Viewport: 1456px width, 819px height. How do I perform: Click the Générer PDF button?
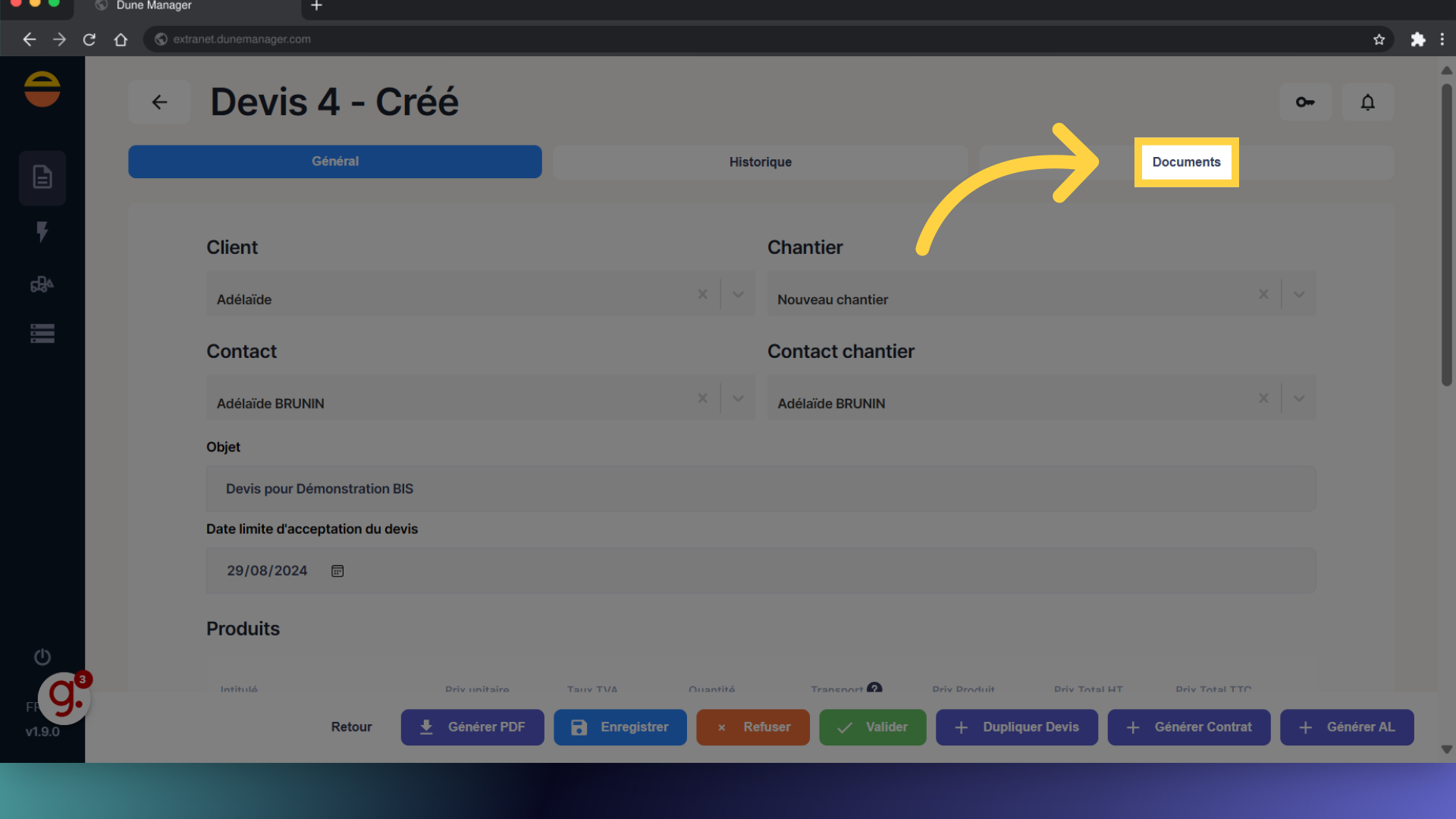pos(472,727)
